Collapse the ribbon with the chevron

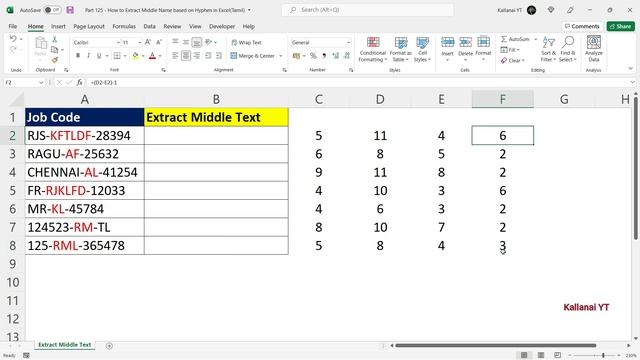coord(631,69)
